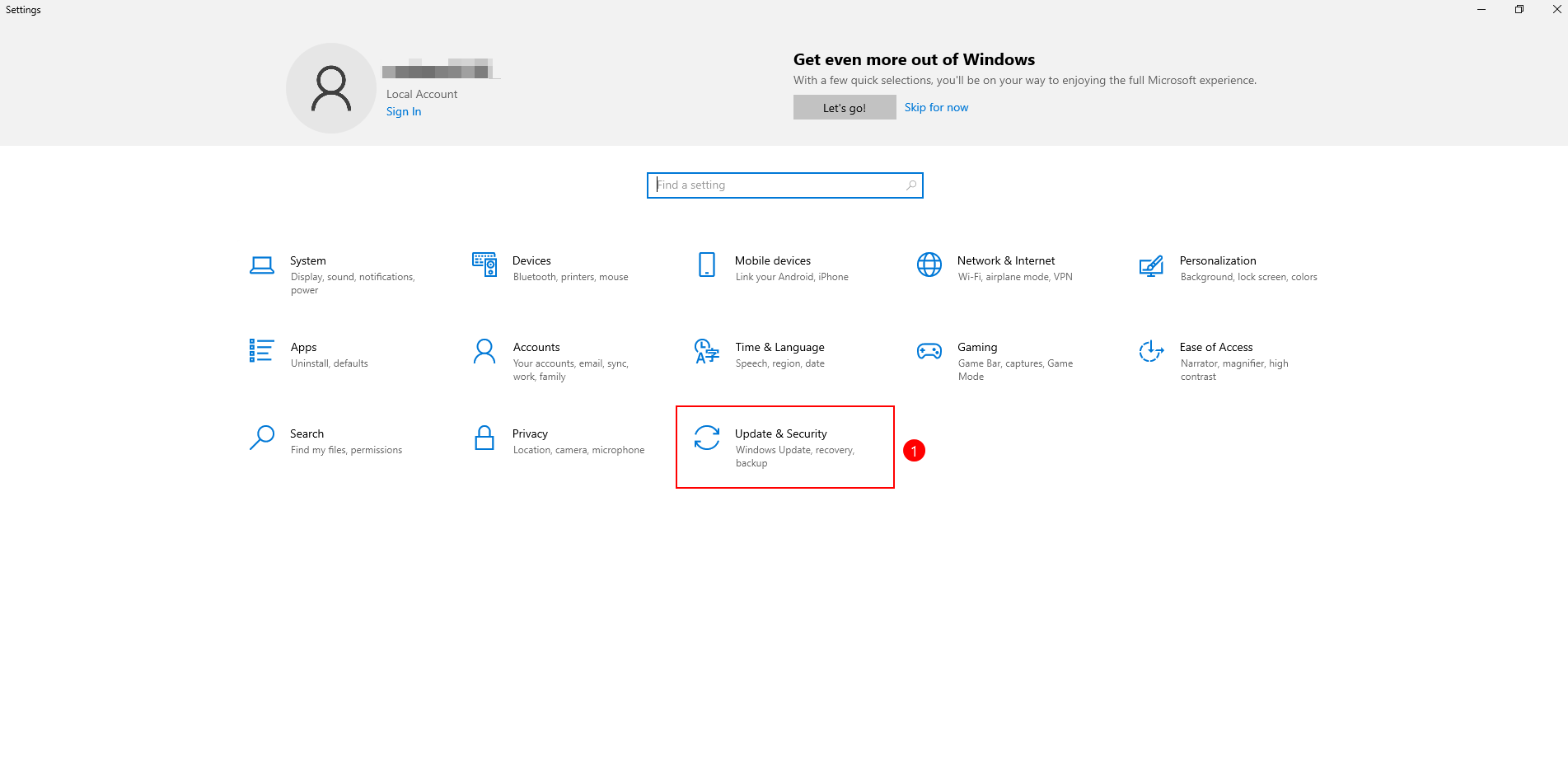The height and width of the screenshot is (759, 1568).
Task: Open the Gaming controller icon
Action: 929,351
